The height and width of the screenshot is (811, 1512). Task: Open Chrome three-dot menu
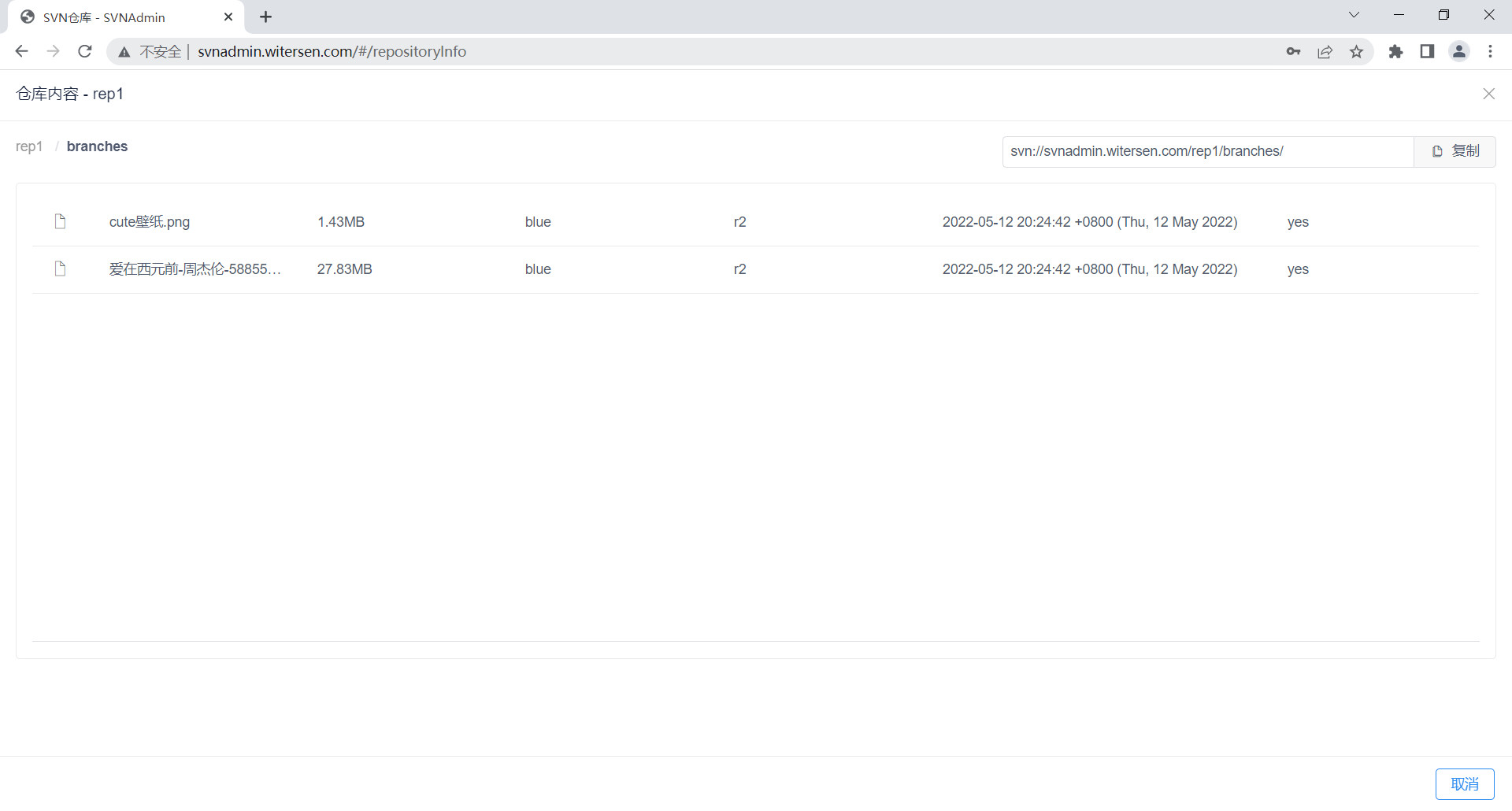click(1490, 51)
